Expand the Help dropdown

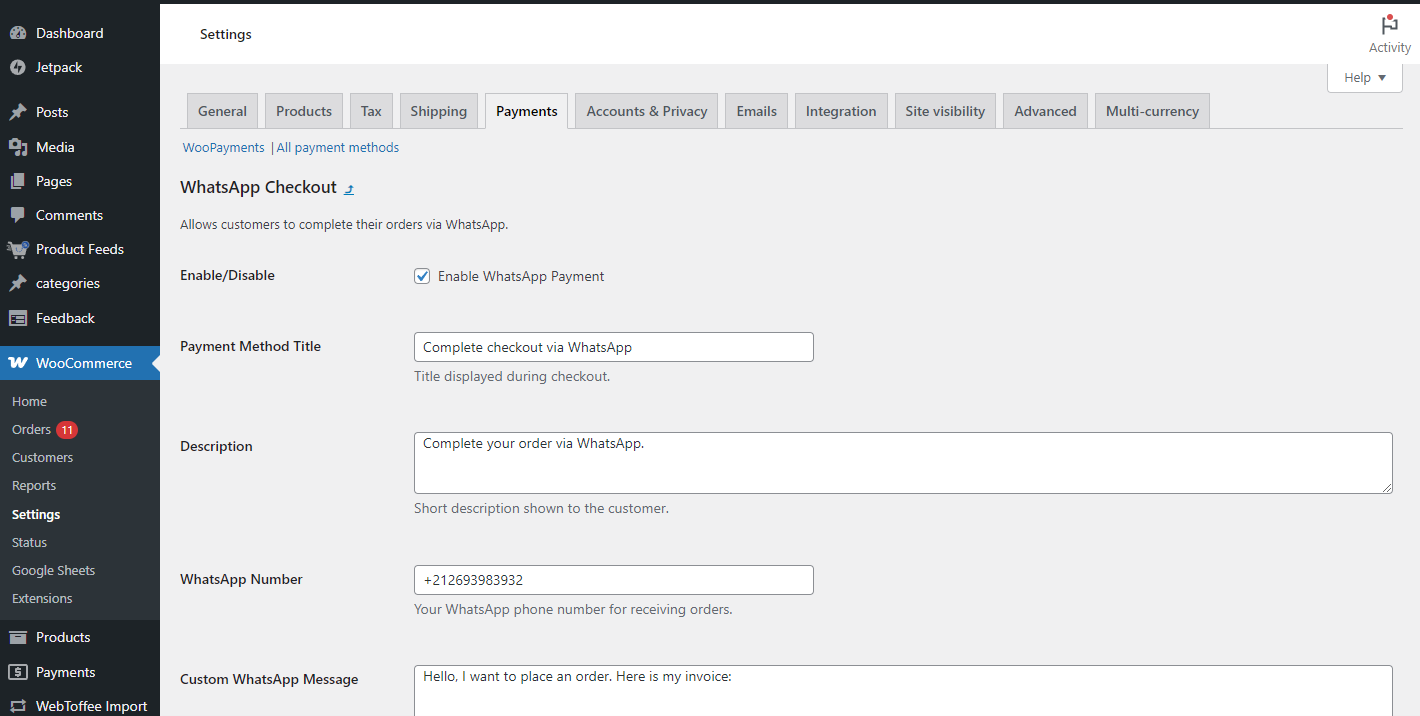pyautogui.click(x=1364, y=78)
